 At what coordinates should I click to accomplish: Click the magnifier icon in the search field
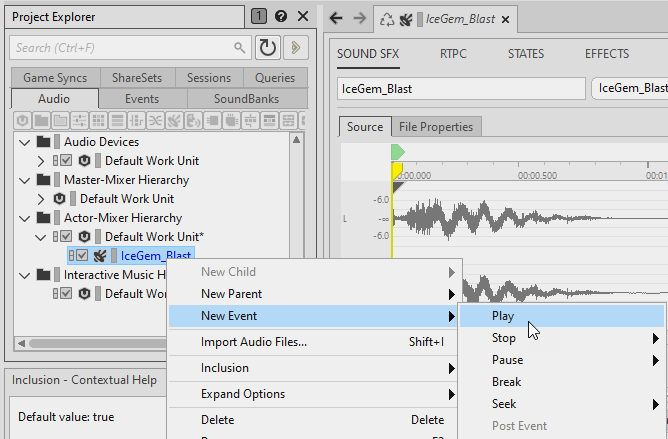[x=239, y=47]
